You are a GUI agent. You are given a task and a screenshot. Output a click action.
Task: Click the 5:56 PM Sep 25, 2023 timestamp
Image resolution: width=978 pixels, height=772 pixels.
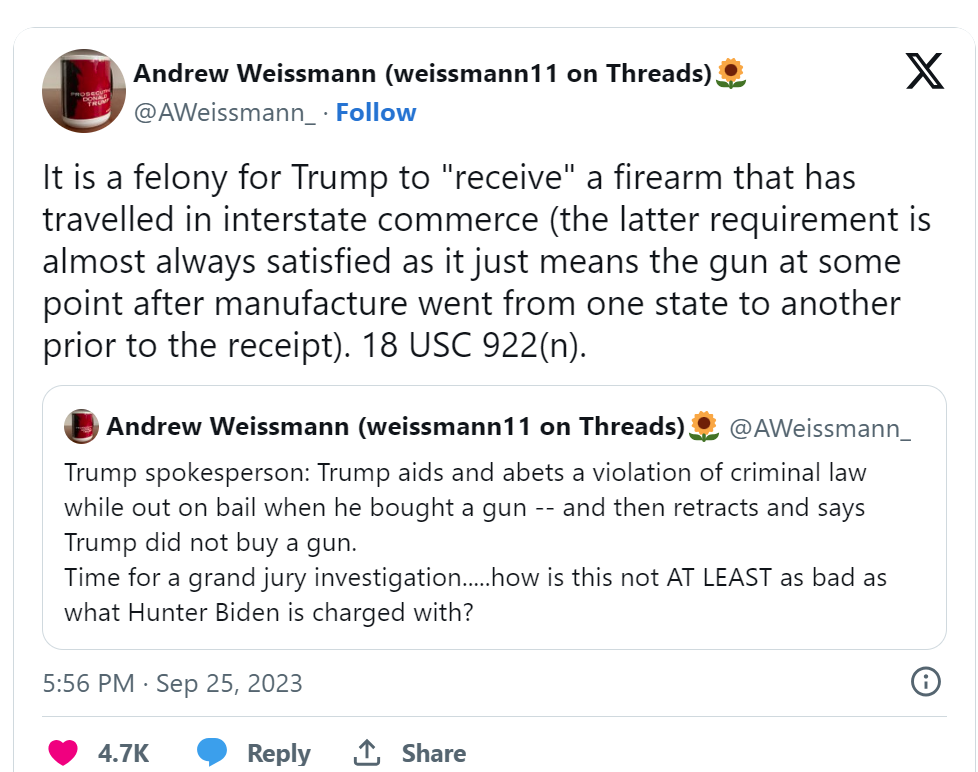pyautogui.click(x=172, y=684)
